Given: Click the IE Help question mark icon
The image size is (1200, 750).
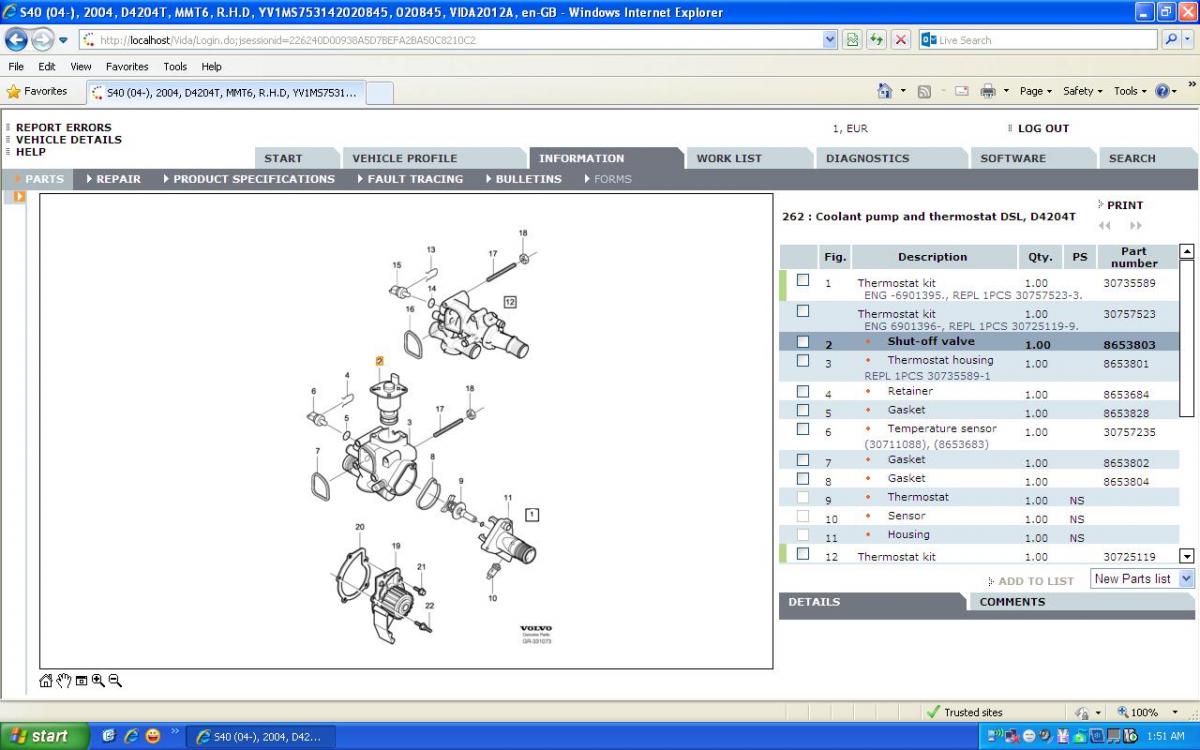Looking at the screenshot, I should 1161,91.
